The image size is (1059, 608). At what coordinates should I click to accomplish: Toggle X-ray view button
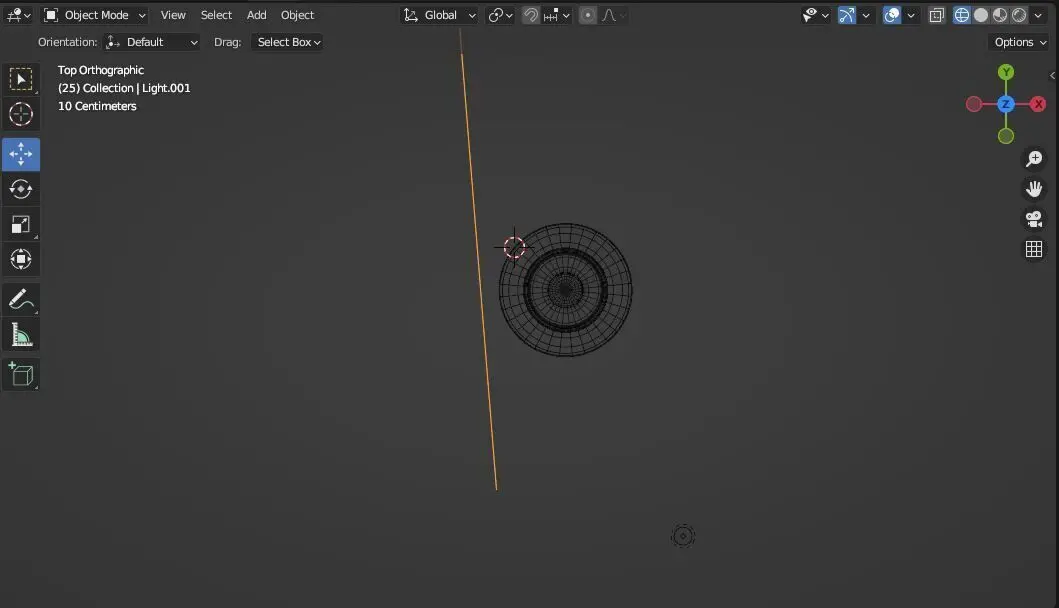click(936, 15)
